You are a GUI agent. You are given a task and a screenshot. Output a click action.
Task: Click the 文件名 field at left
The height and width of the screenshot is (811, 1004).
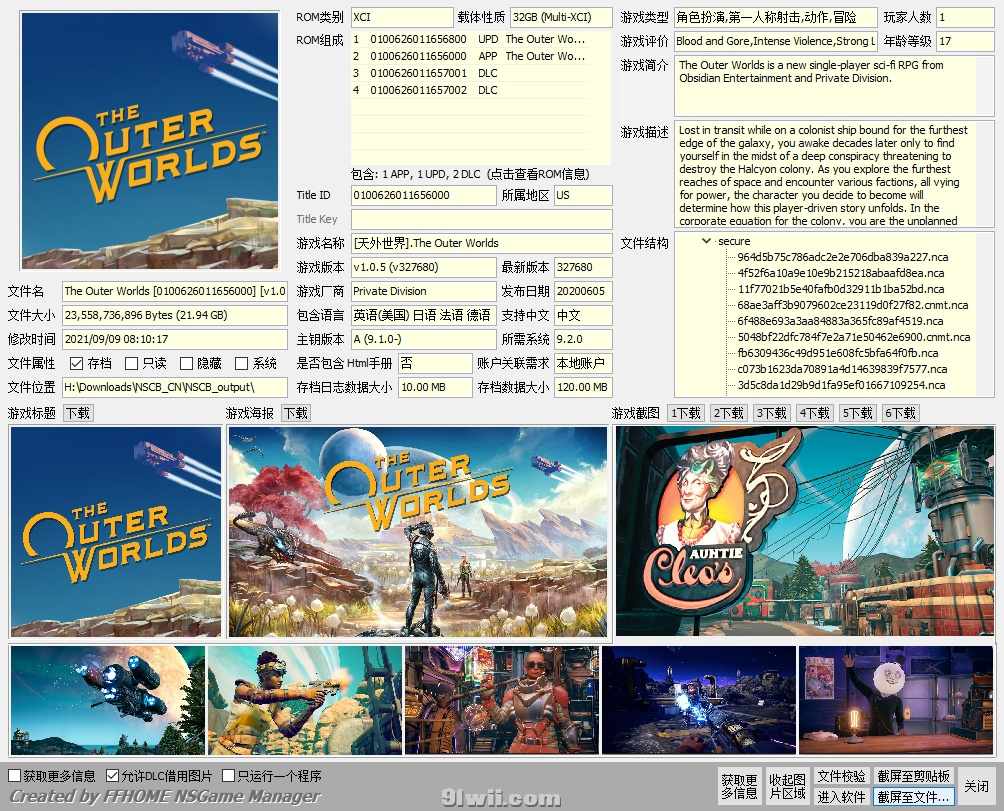pos(175,291)
